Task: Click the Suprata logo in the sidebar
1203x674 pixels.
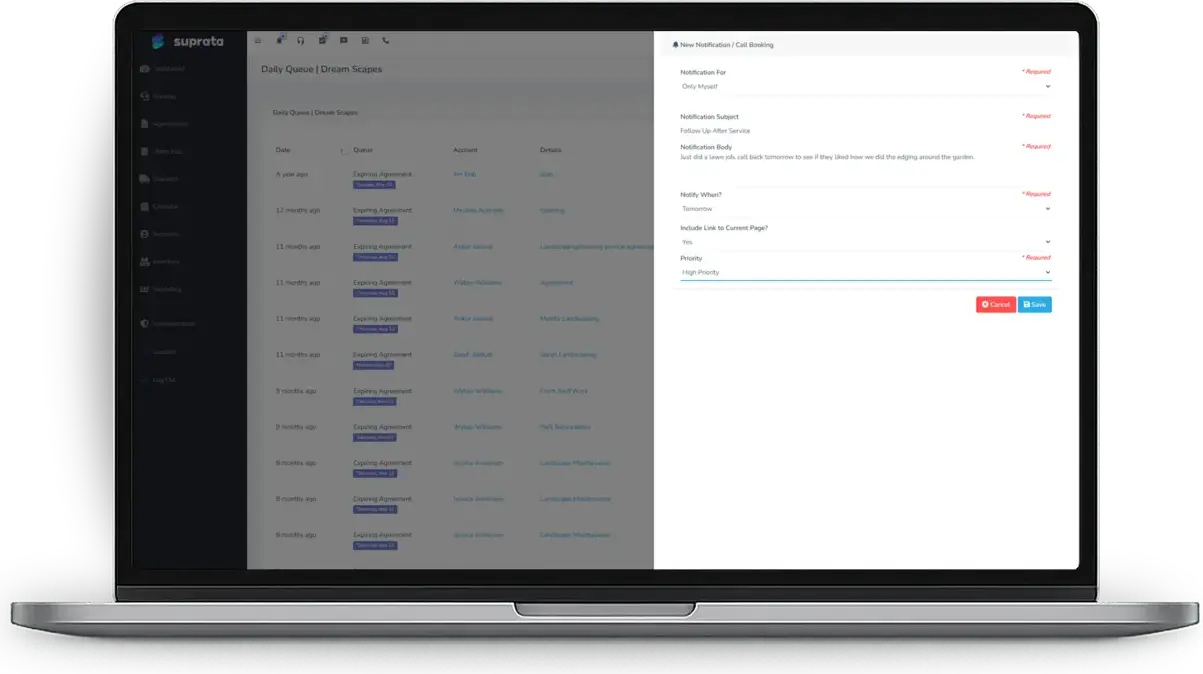Action: 188,42
